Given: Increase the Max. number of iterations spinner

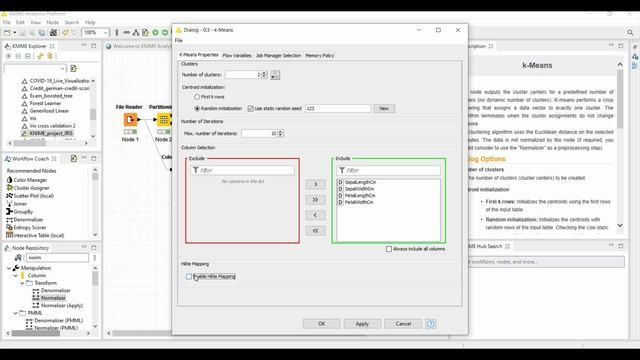Looking at the screenshot, I should click(x=280, y=131).
